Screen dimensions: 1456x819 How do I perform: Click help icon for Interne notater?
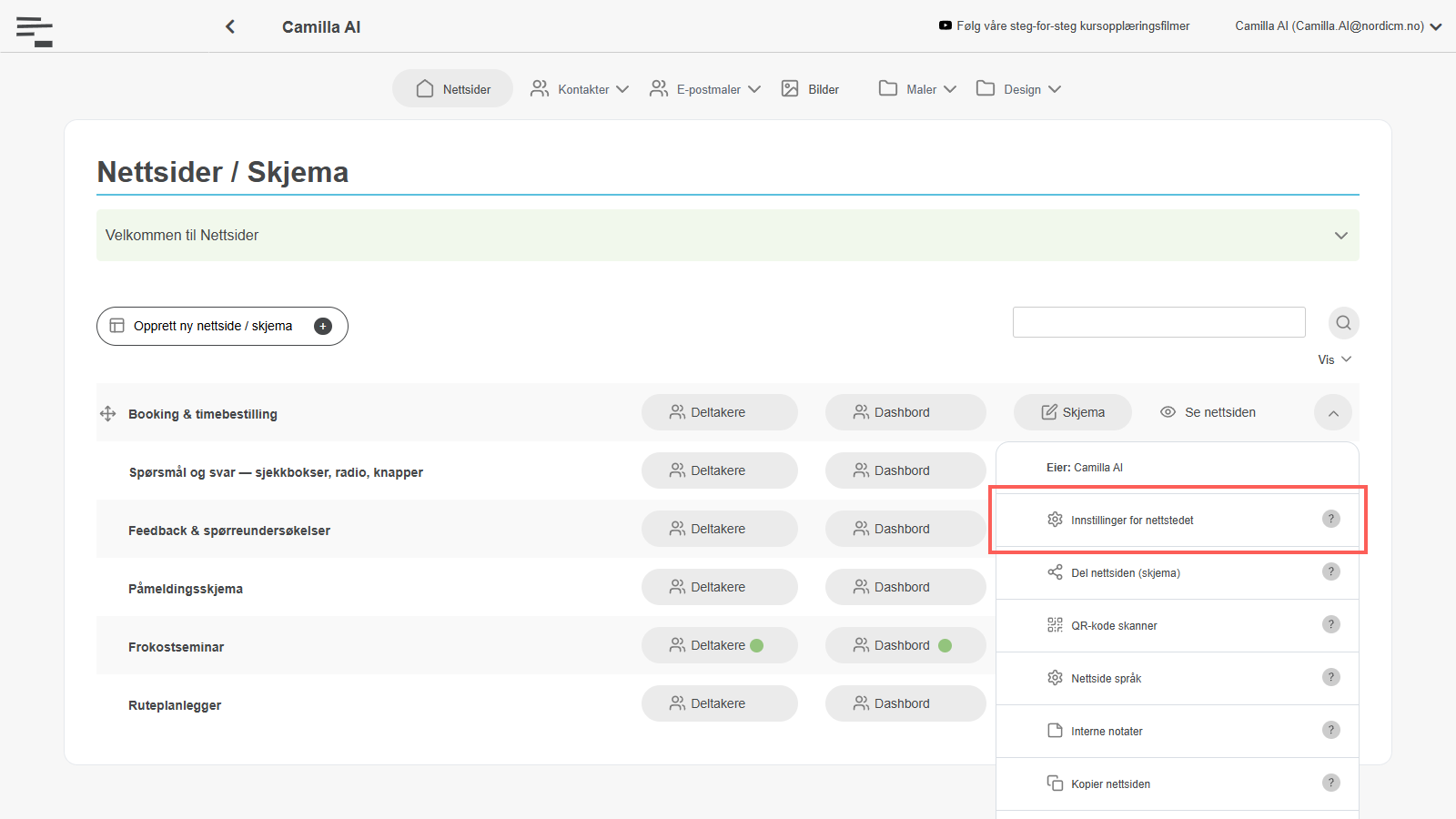coord(1331,730)
